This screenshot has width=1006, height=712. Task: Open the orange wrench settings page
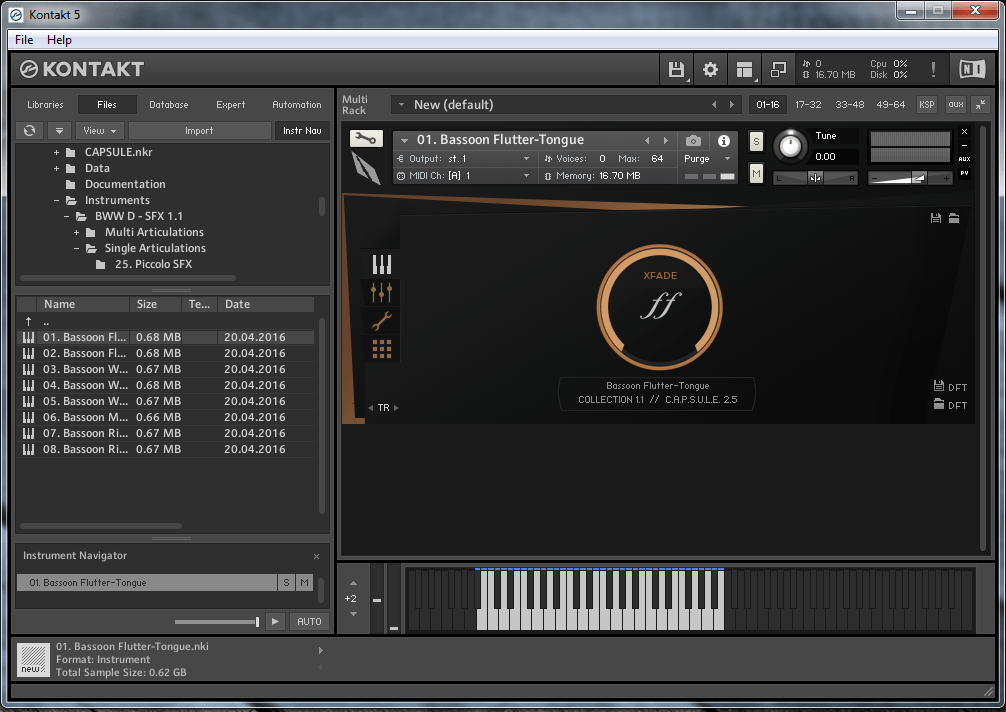(382, 321)
